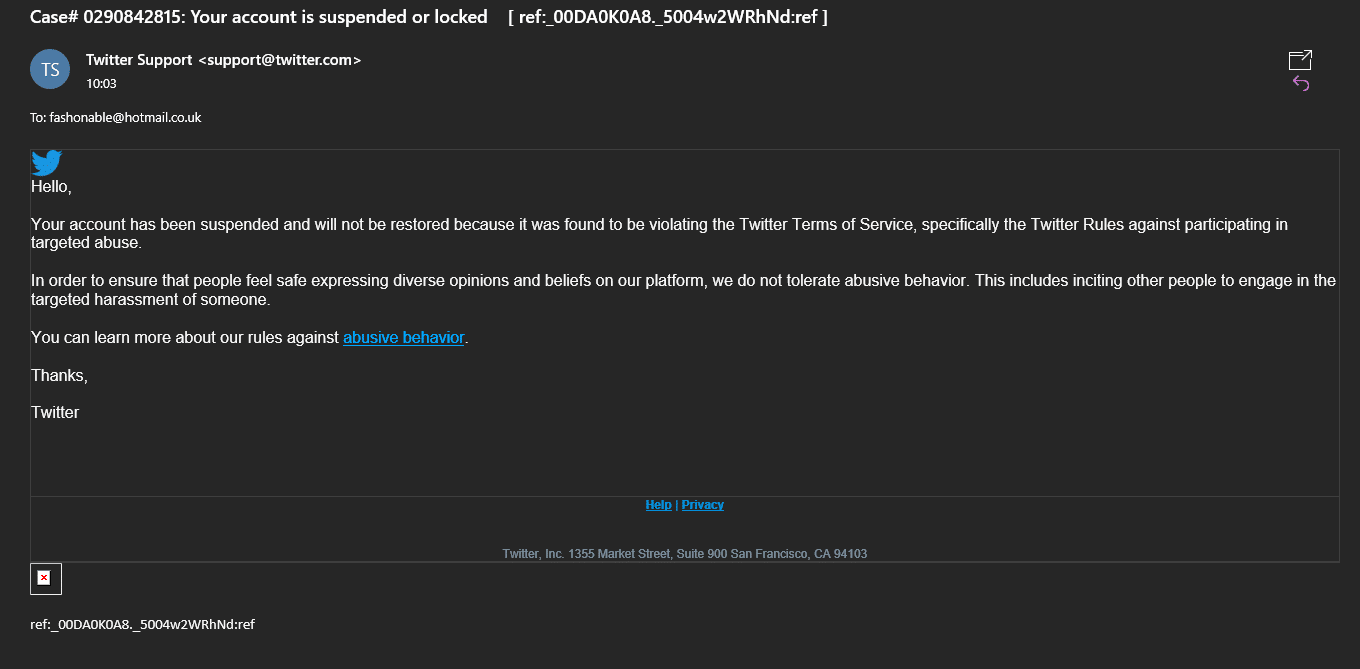The width and height of the screenshot is (1360, 669).
Task: Open the message in a new window
Action: [1300, 60]
